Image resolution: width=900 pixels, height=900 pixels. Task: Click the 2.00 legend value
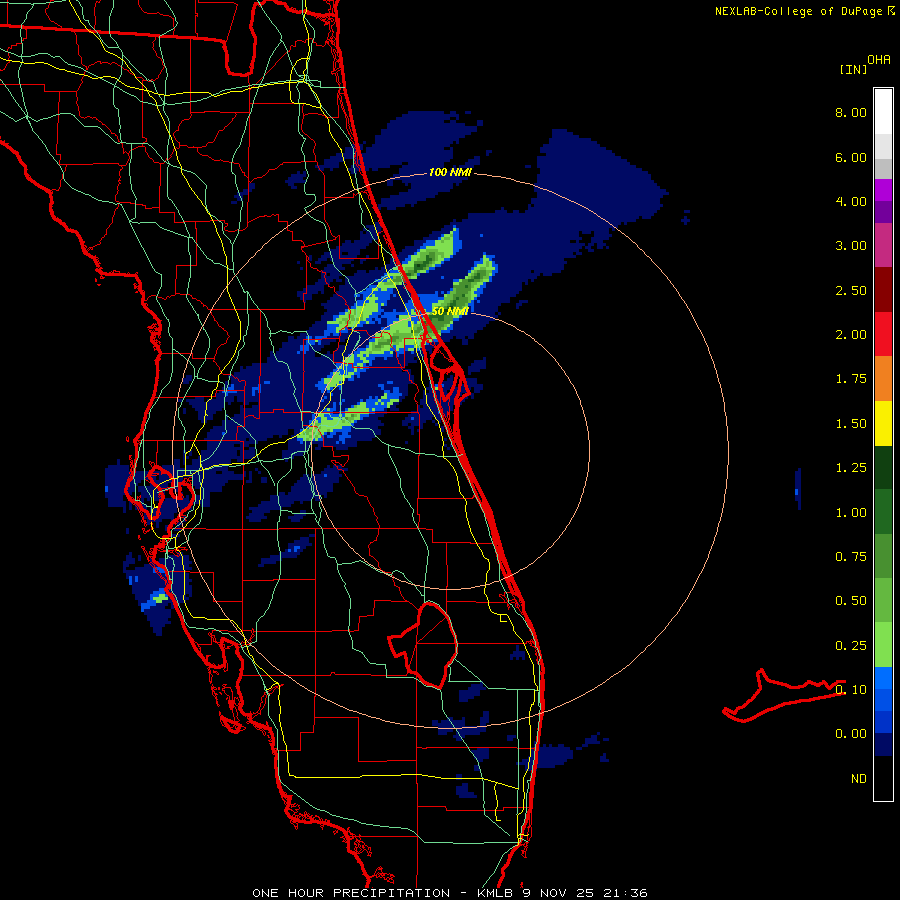coord(851,335)
